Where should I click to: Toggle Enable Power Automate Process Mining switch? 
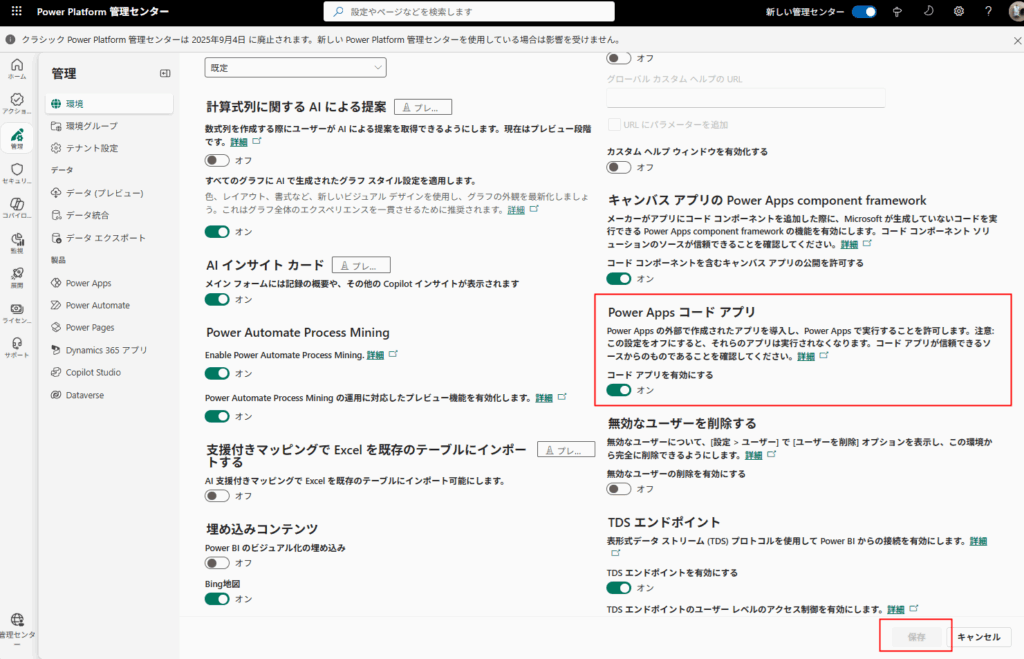[217, 373]
